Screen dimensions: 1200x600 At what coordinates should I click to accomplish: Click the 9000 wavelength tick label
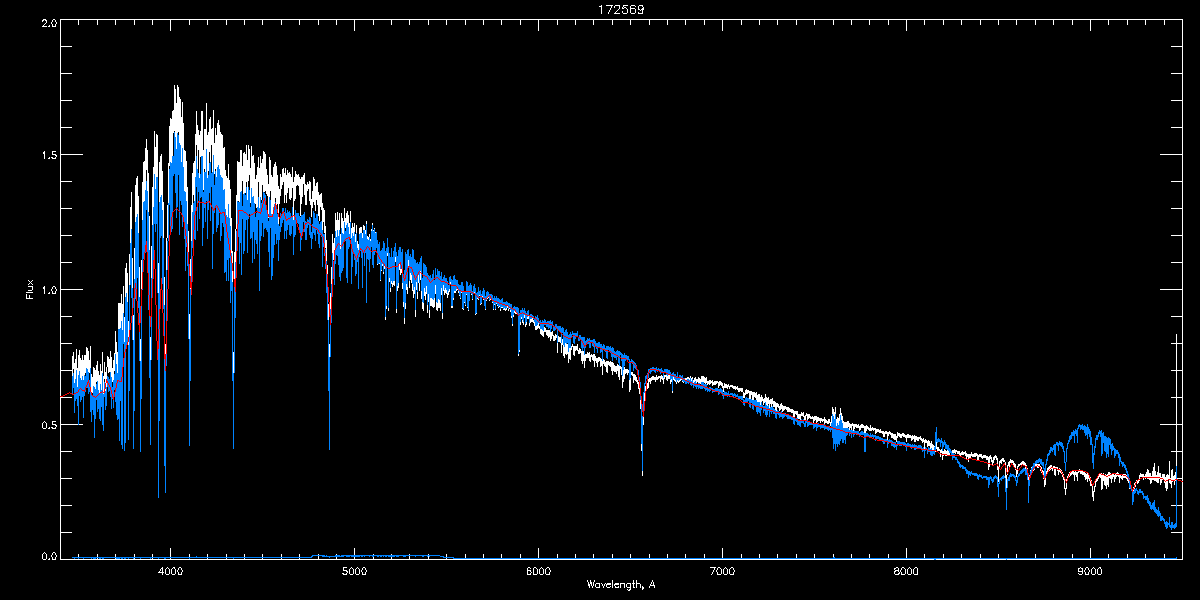tap(1090, 572)
